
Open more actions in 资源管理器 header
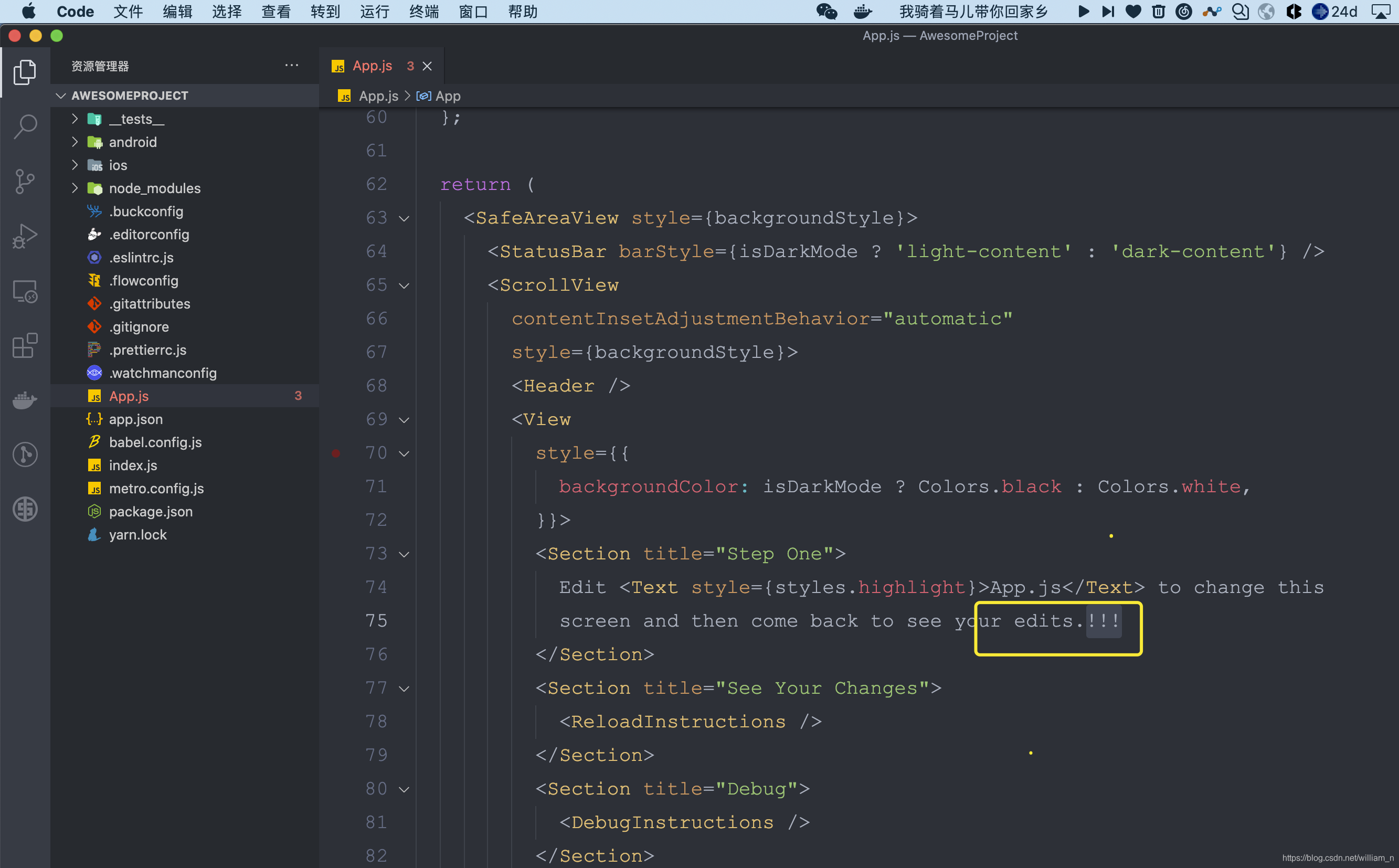(x=292, y=65)
